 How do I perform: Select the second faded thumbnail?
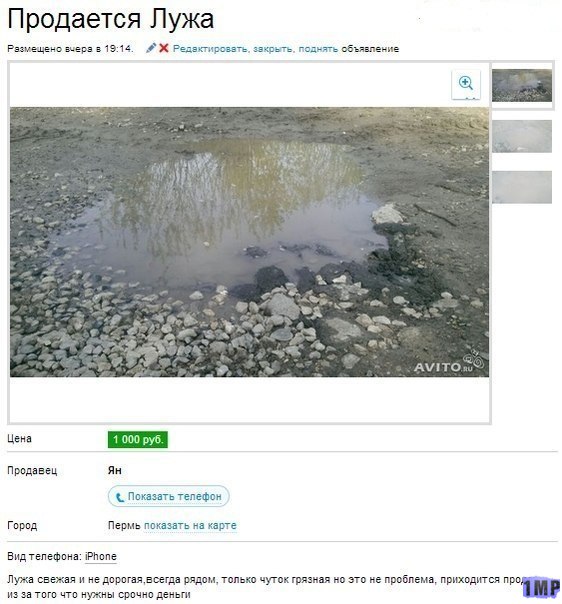point(522,136)
